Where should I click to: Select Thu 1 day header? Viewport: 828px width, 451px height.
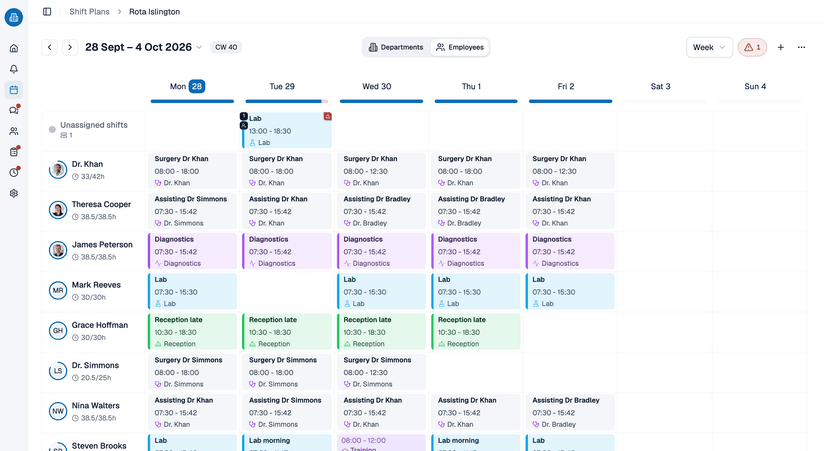click(x=471, y=86)
